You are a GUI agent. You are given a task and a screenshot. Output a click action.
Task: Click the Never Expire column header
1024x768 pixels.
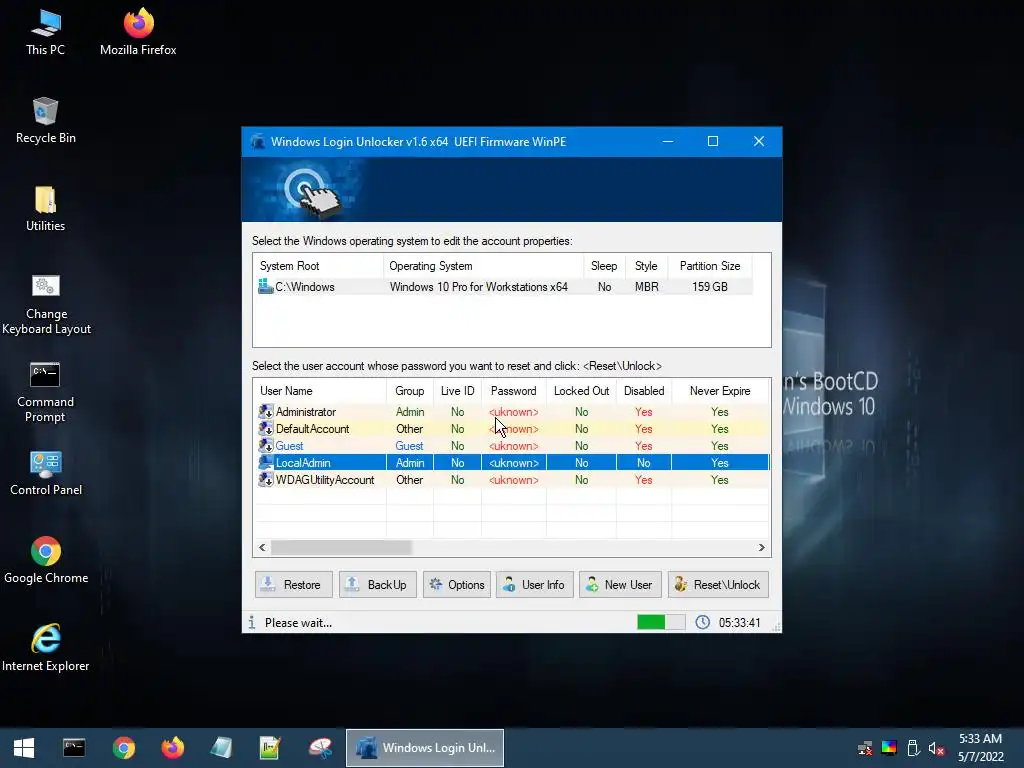point(720,391)
